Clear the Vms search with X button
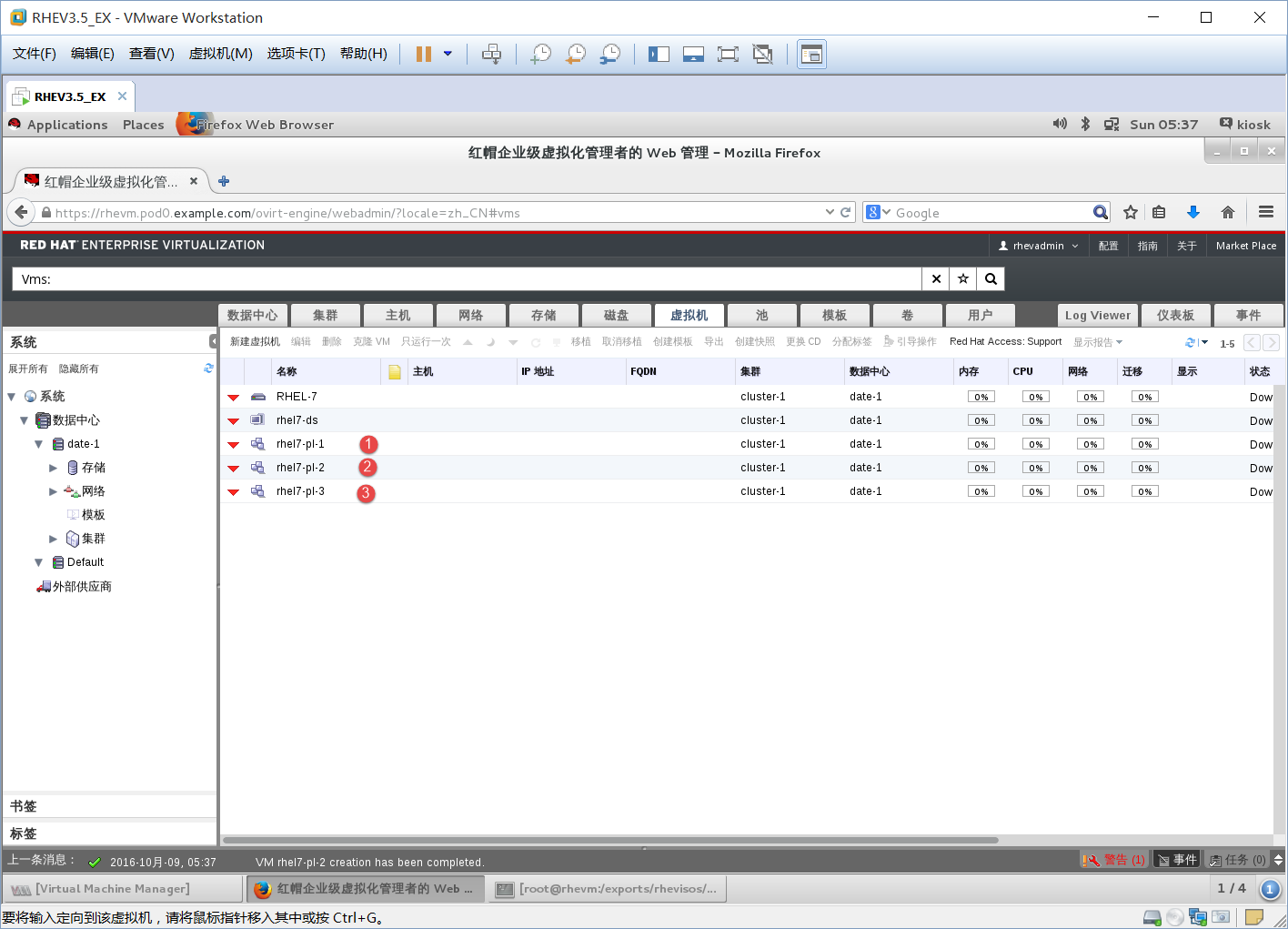Viewport: 1288px width, 929px height. point(936,279)
